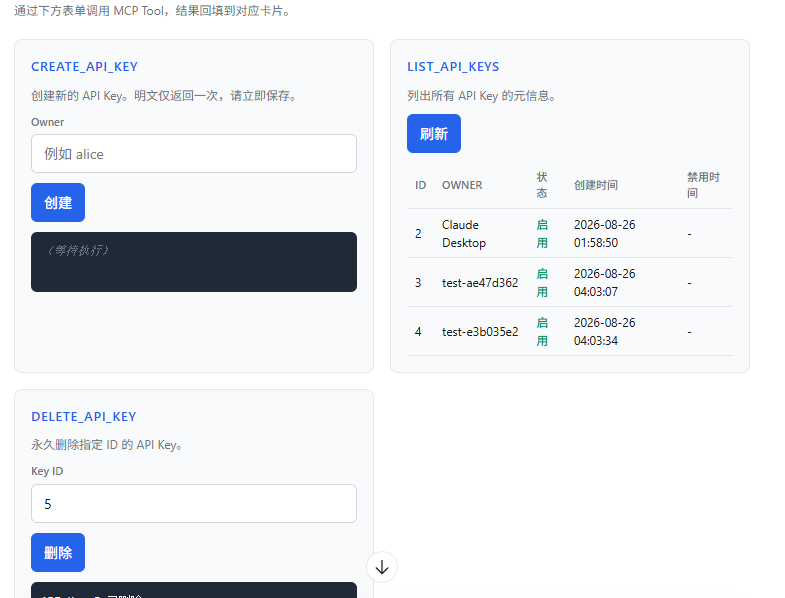Select the LIST_API_KEYS heading
The width and height of the screenshot is (785, 598).
pos(453,67)
